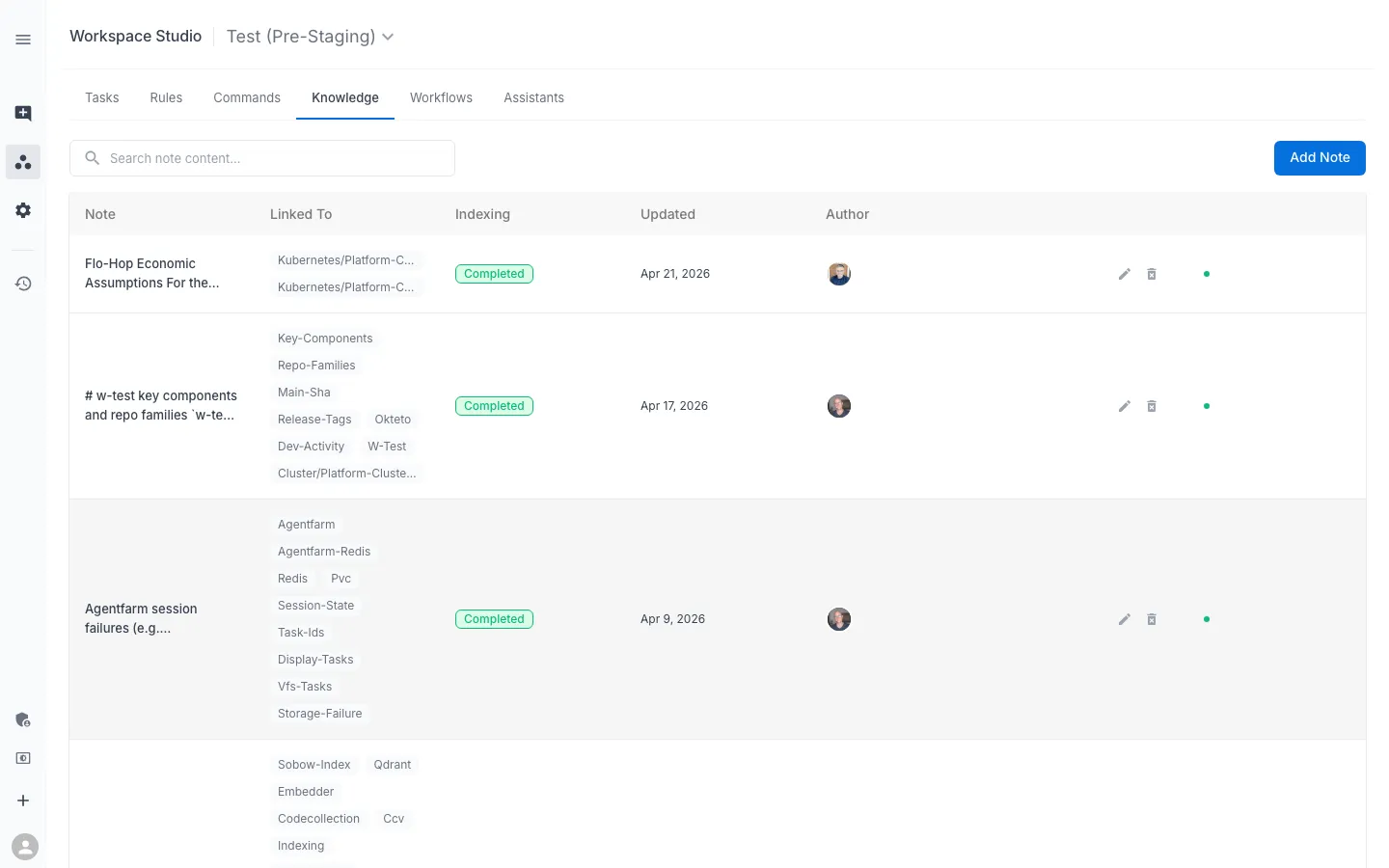Click the Task-Ids tag
Screen dimensions: 1389x868
[301, 633]
